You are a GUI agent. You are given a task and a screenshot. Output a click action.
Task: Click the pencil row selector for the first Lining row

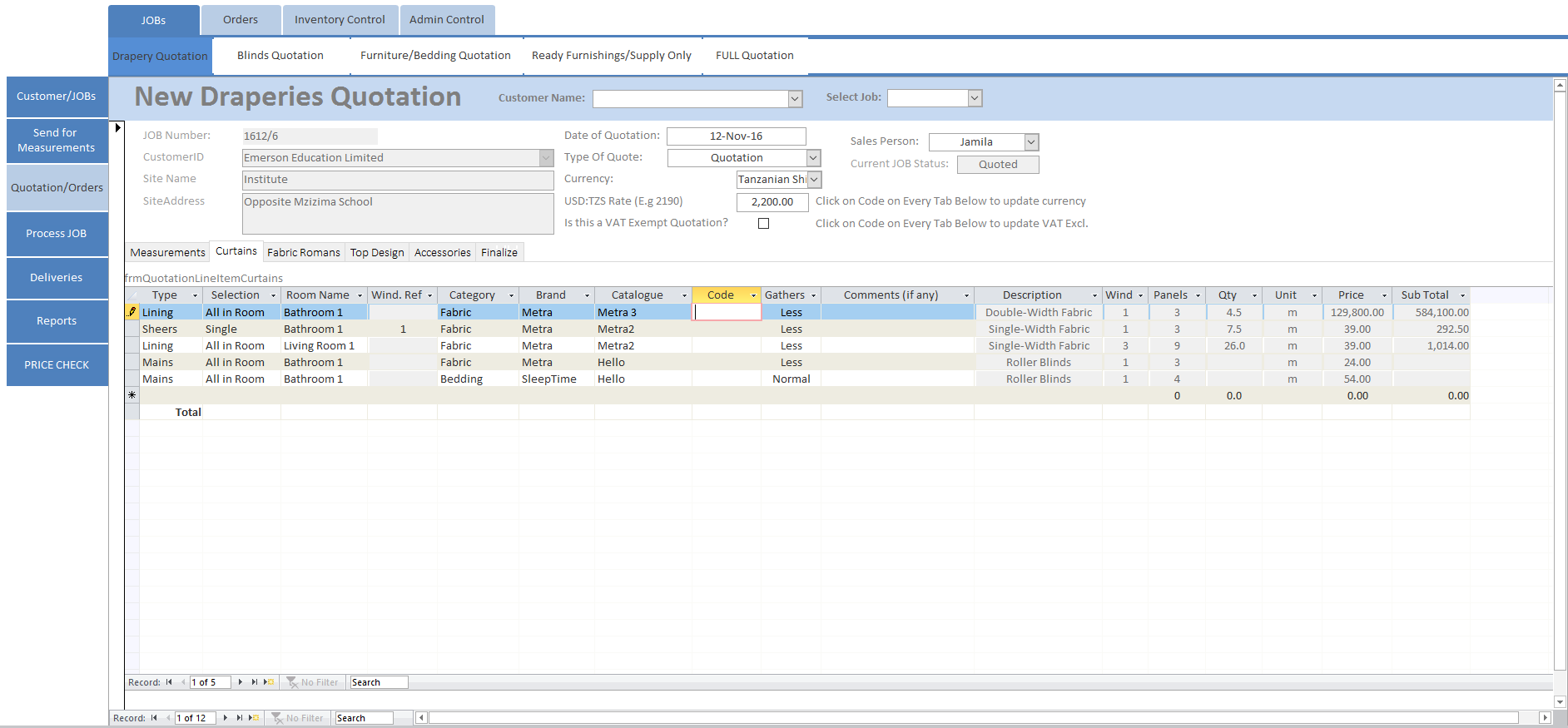[131, 312]
